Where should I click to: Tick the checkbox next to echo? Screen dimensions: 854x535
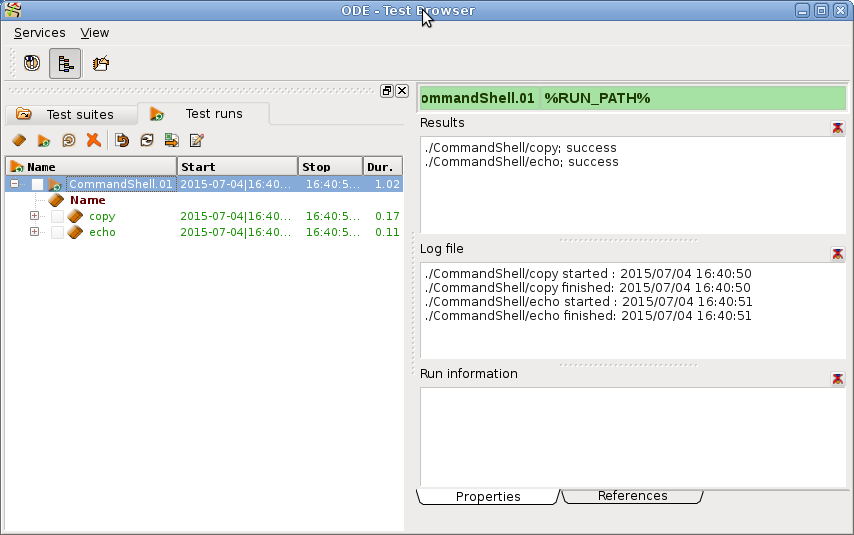point(57,233)
